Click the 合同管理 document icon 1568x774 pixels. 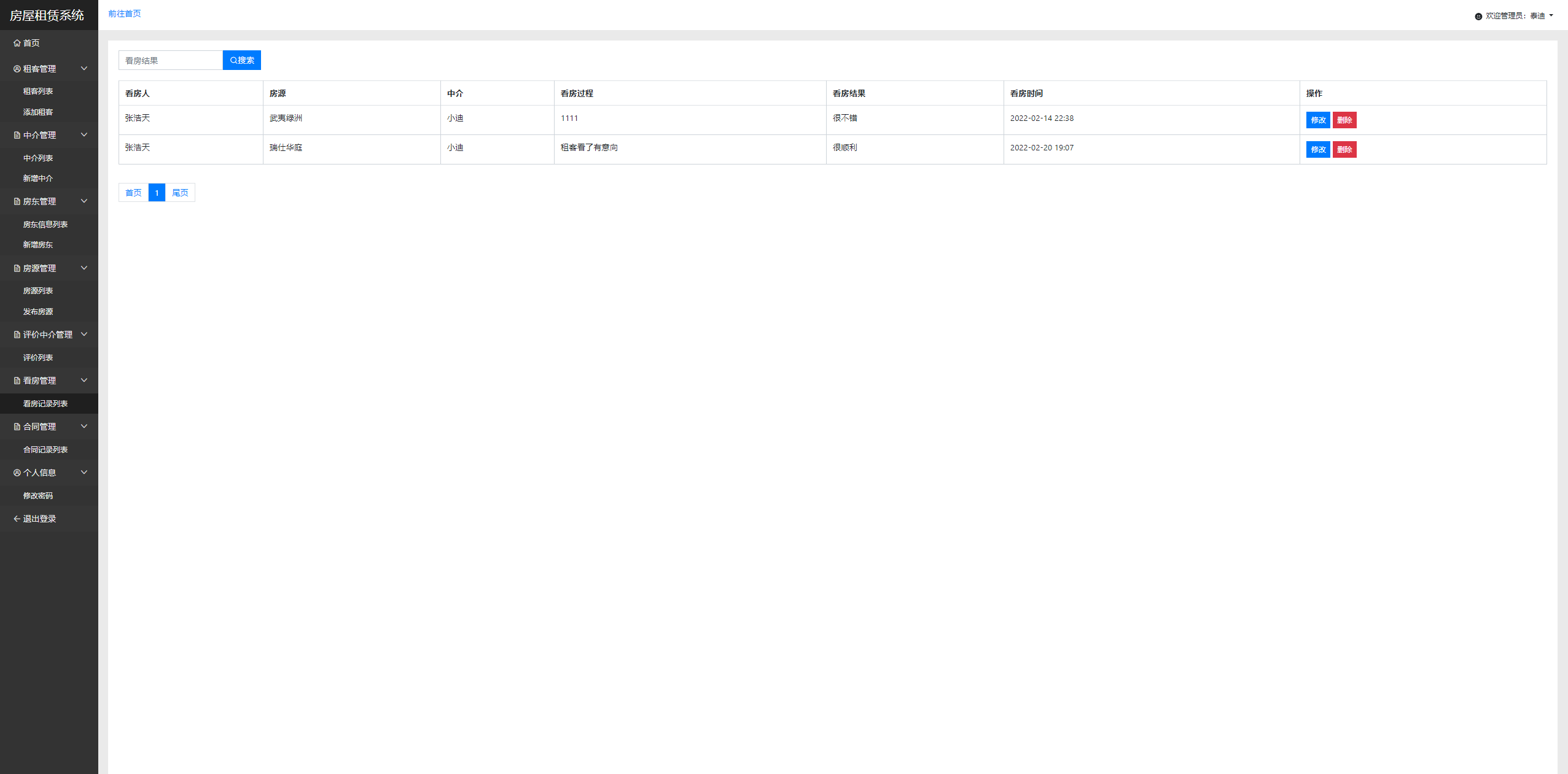17,427
